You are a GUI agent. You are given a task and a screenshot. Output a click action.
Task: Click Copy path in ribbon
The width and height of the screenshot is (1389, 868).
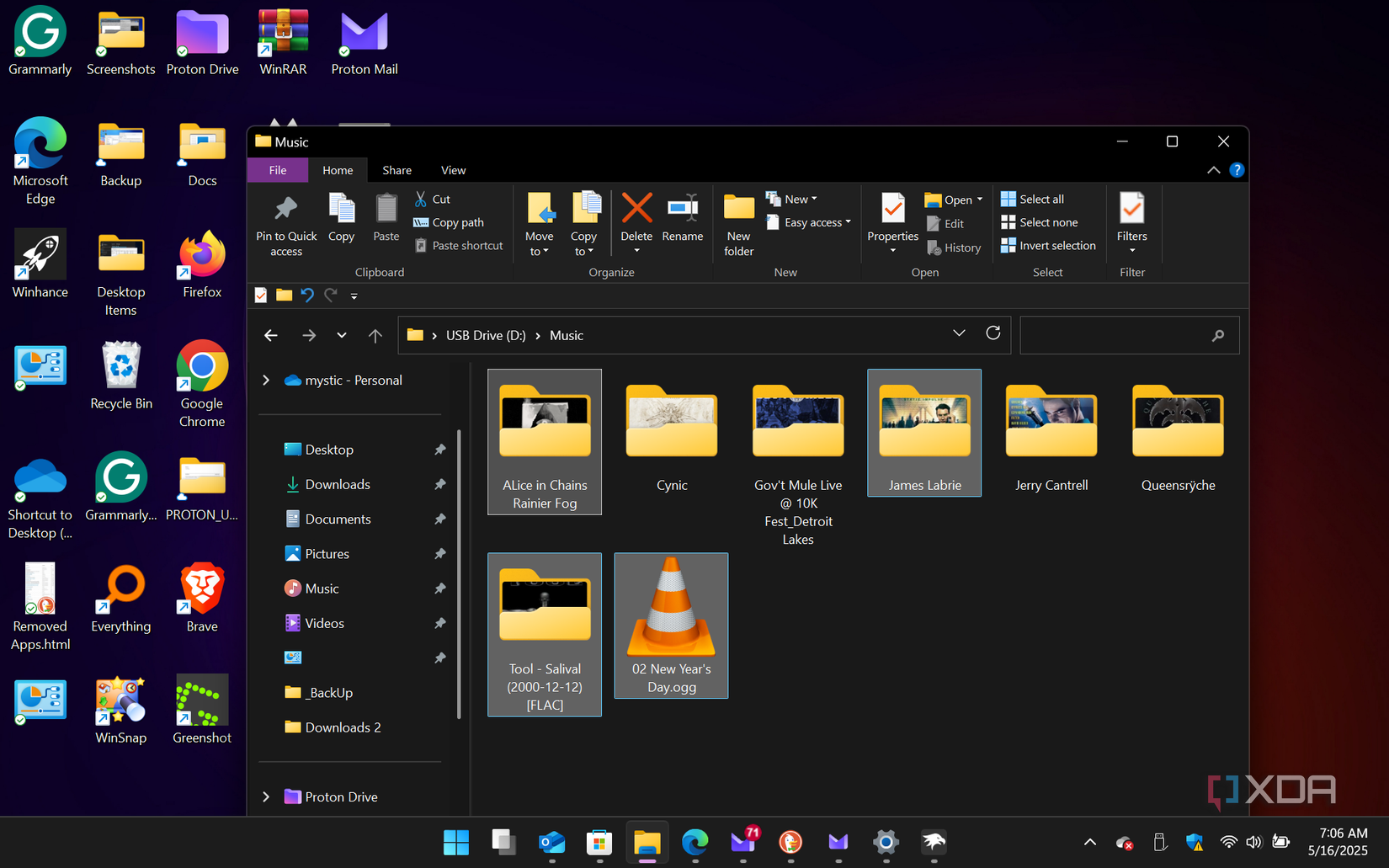[x=449, y=222]
